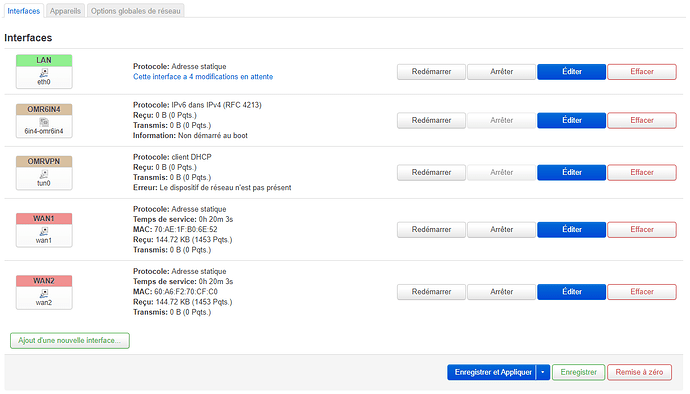Click the 6in4-omr6in4 tunnel icon under OMR6IN4
The width and height of the screenshot is (690, 394).
(44, 122)
